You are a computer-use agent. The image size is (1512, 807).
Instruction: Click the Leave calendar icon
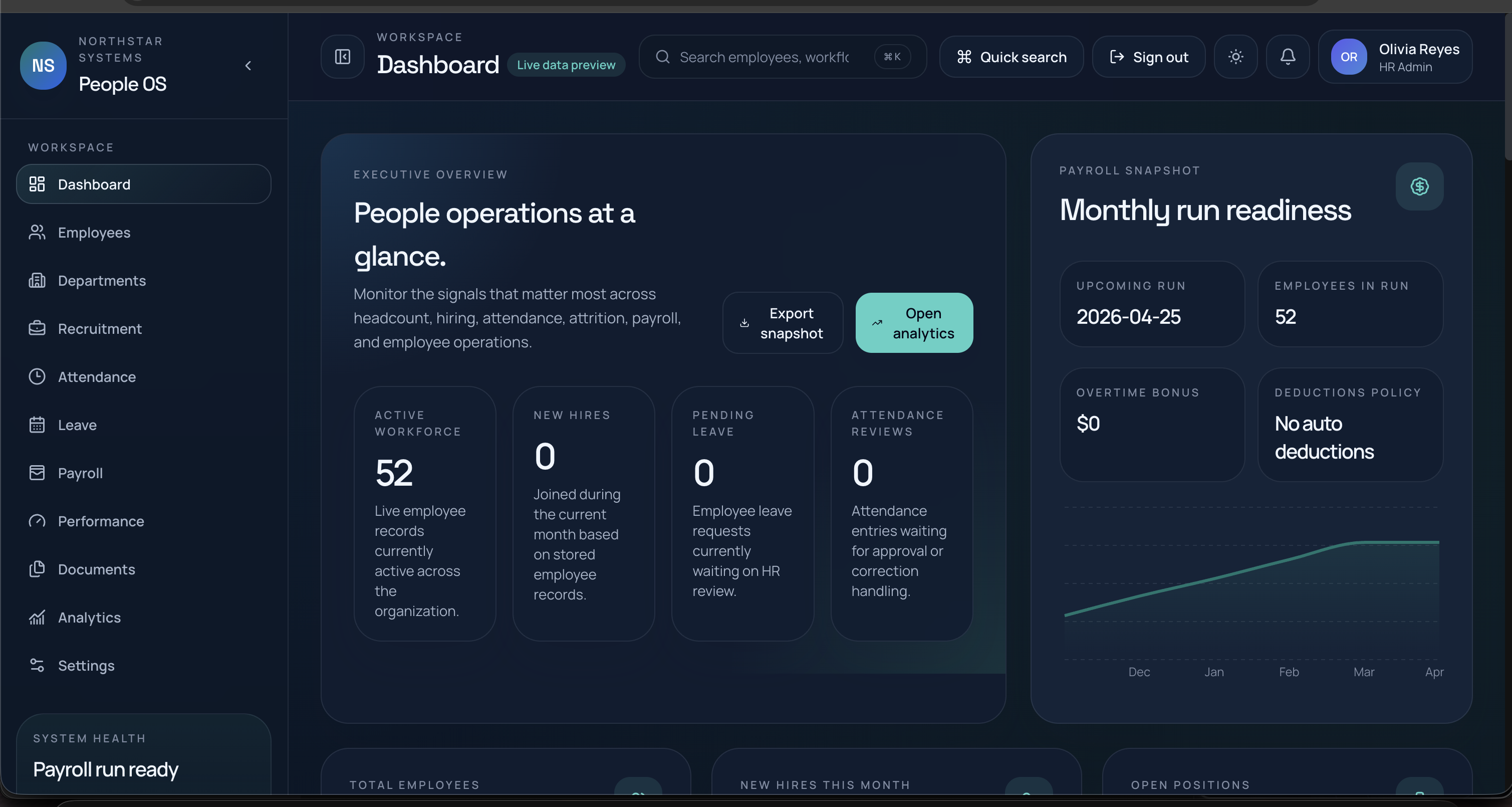(37, 425)
